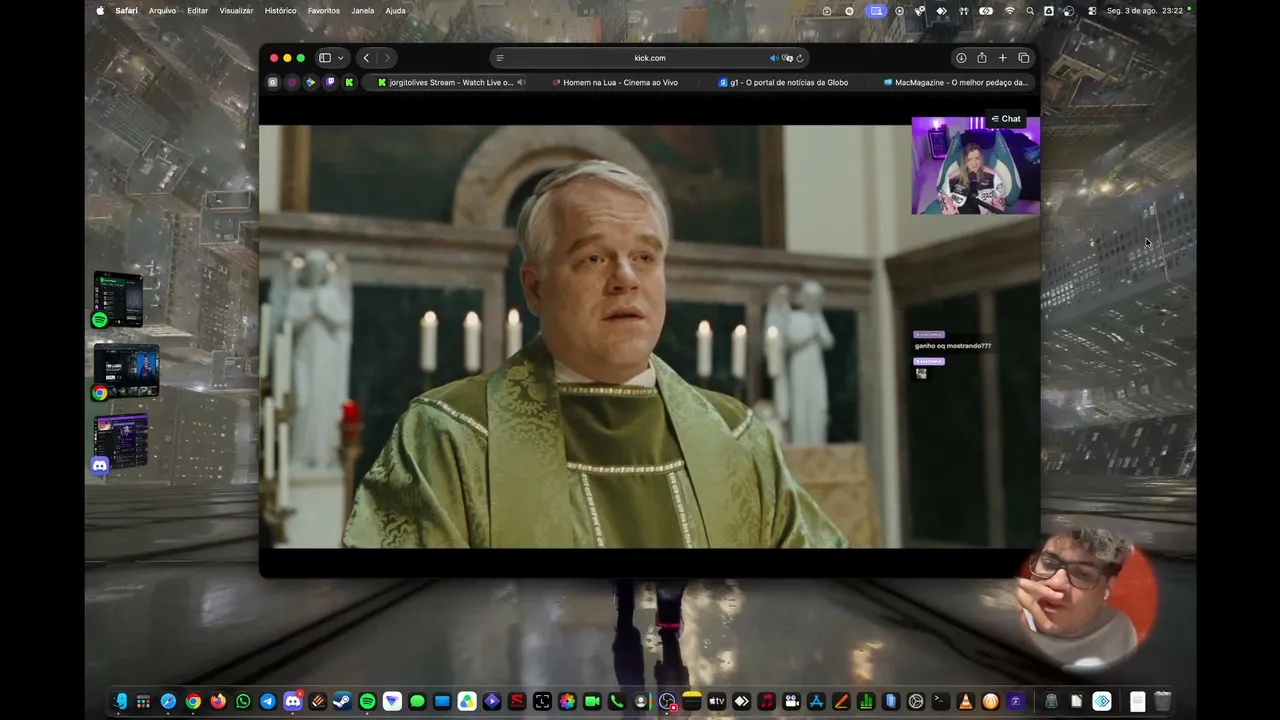Open the Favoritos menu

coord(324,11)
